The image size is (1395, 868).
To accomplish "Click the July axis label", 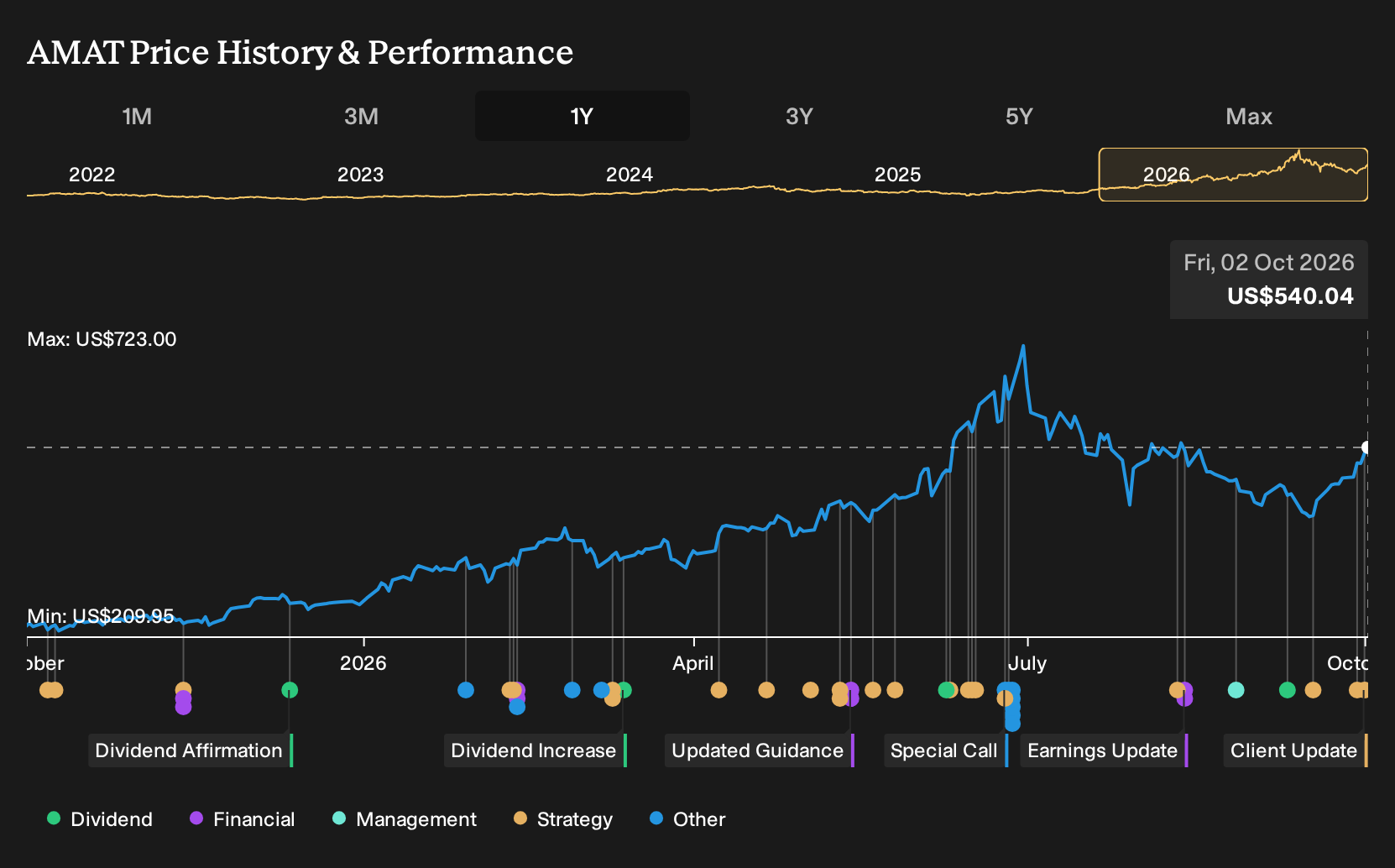I will click(1027, 663).
